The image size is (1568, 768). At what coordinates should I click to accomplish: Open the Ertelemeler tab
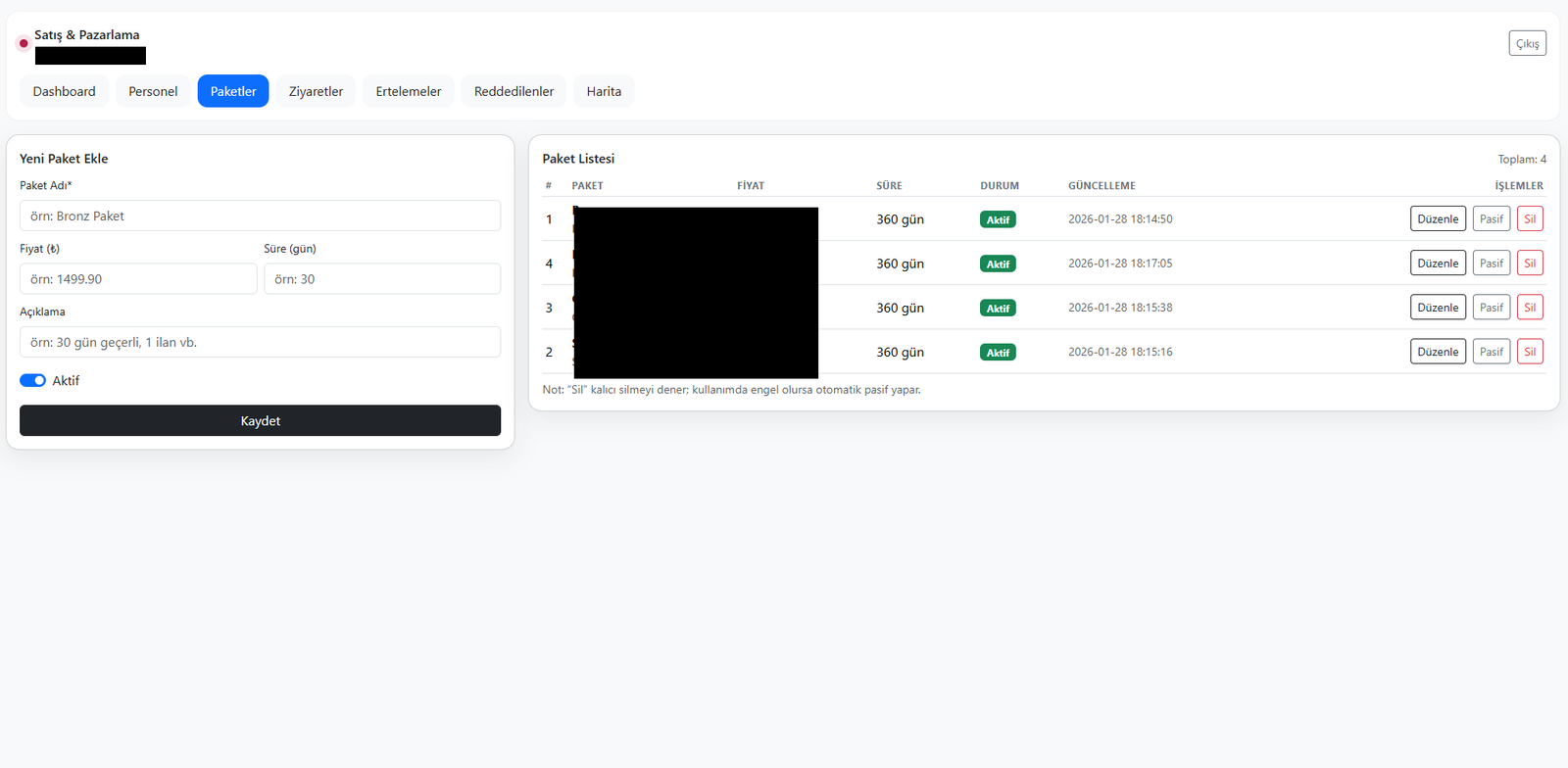409,91
